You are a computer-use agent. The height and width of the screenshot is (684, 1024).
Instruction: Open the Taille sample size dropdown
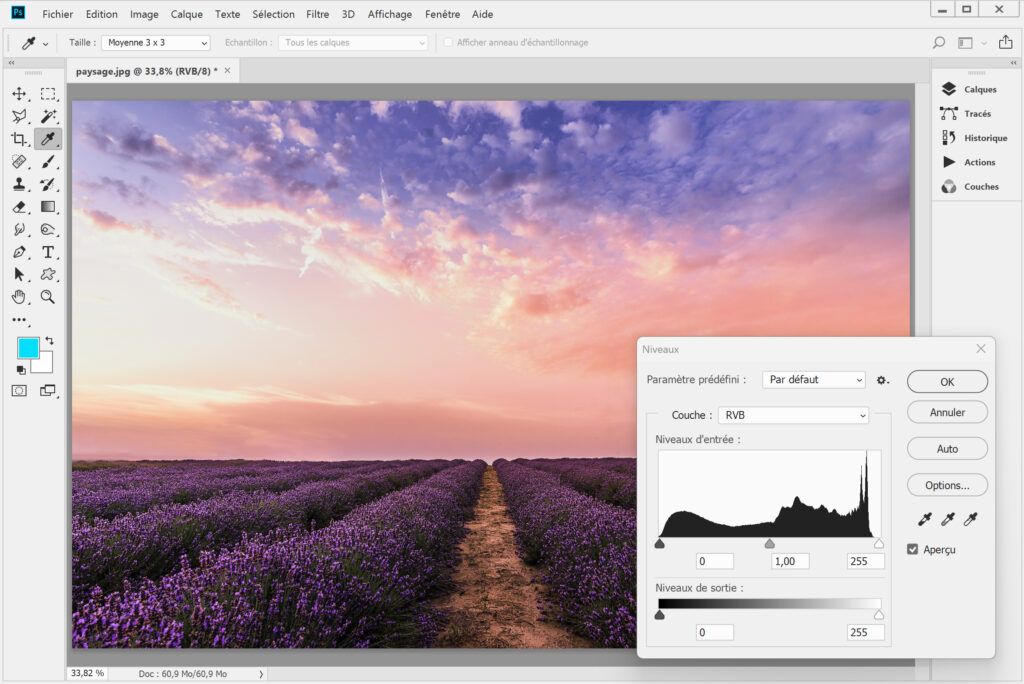click(156, 42)
